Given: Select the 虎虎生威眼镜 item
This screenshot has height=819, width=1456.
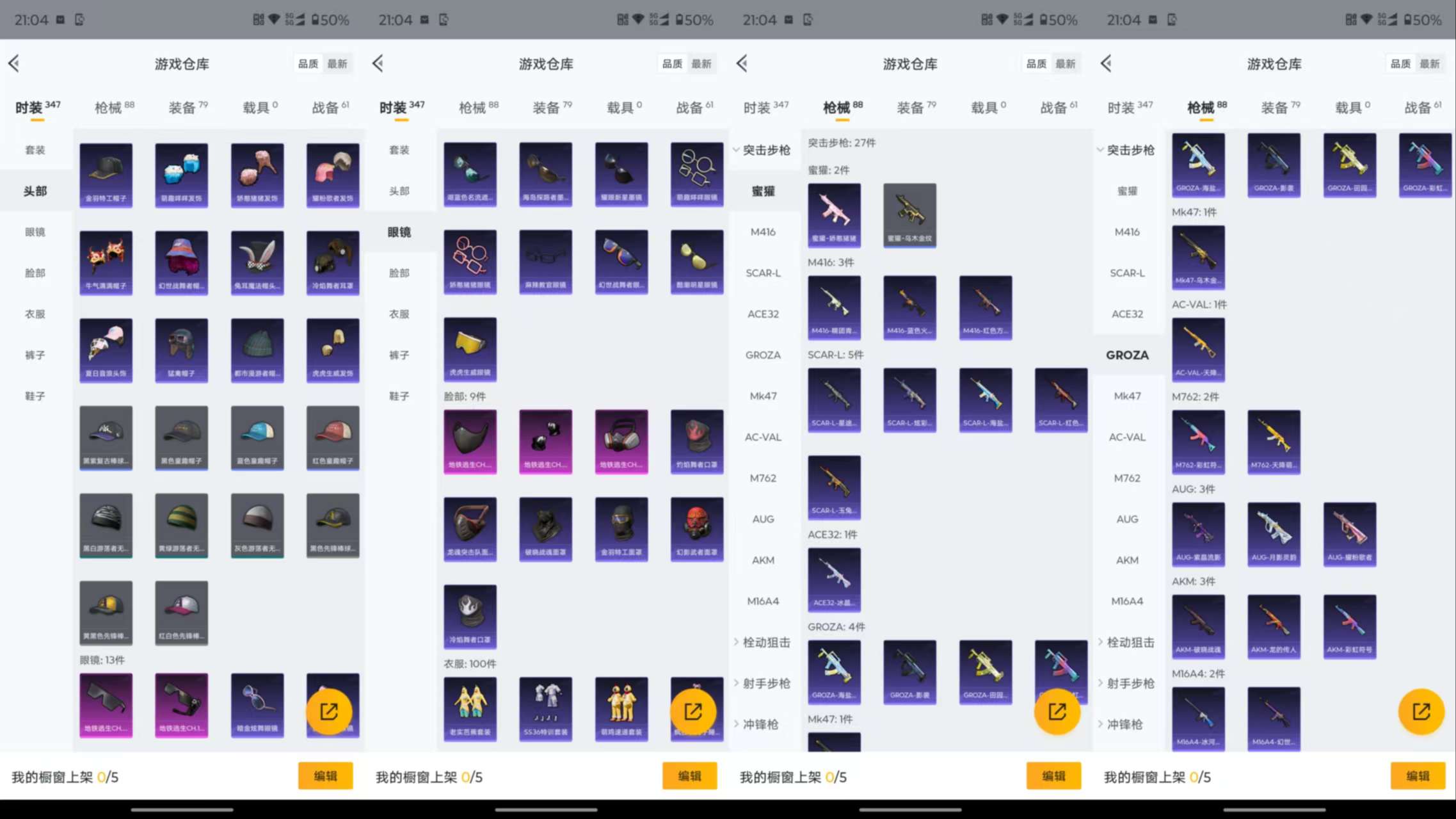Looking at the screenshot, I should [470, 350].
